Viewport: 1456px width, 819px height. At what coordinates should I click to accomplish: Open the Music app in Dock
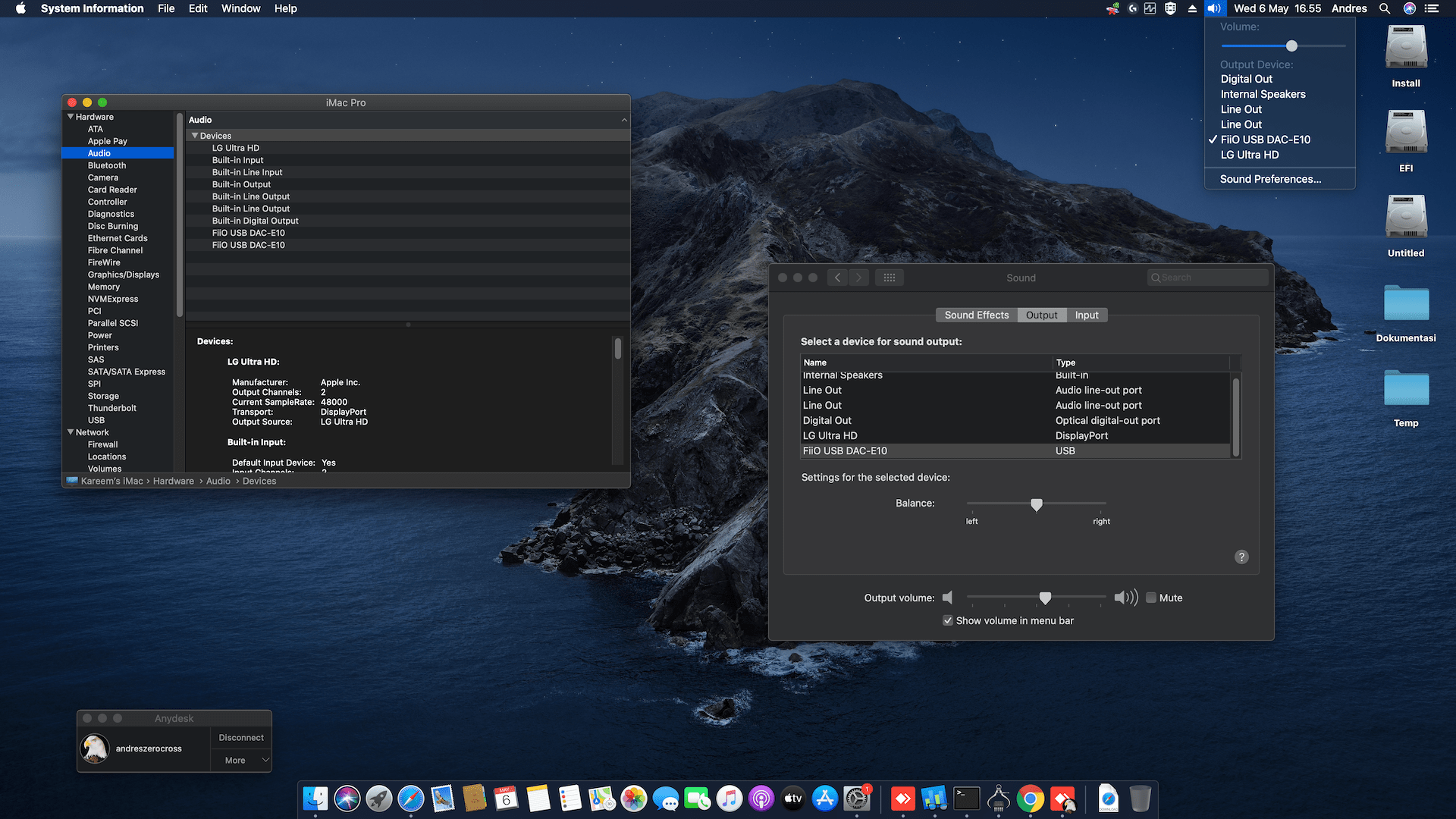(730, 799)
